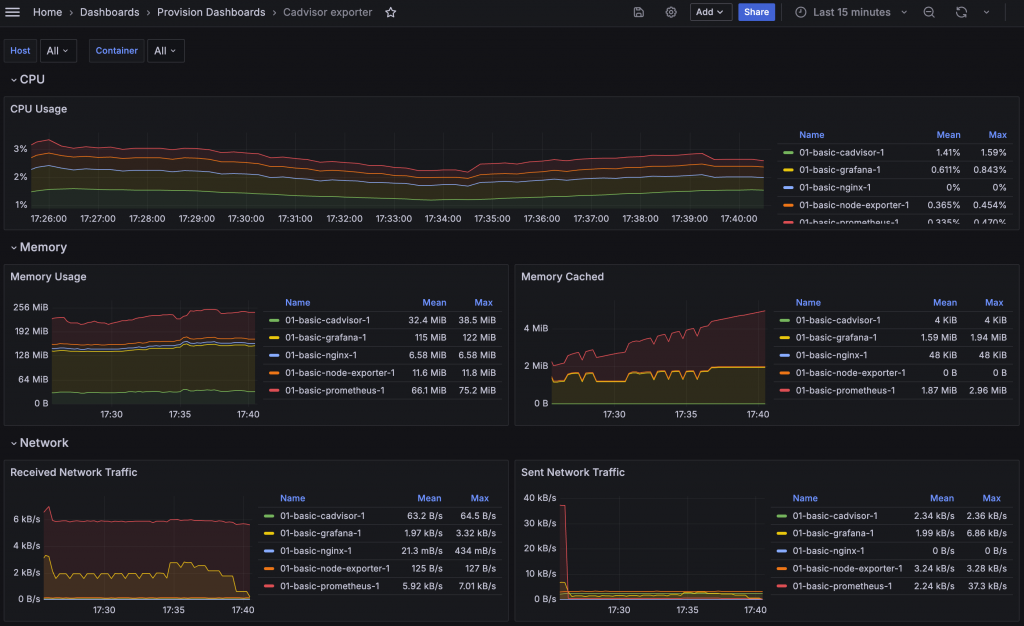
Task: Zoom out the time range
Action: (929, 12)
